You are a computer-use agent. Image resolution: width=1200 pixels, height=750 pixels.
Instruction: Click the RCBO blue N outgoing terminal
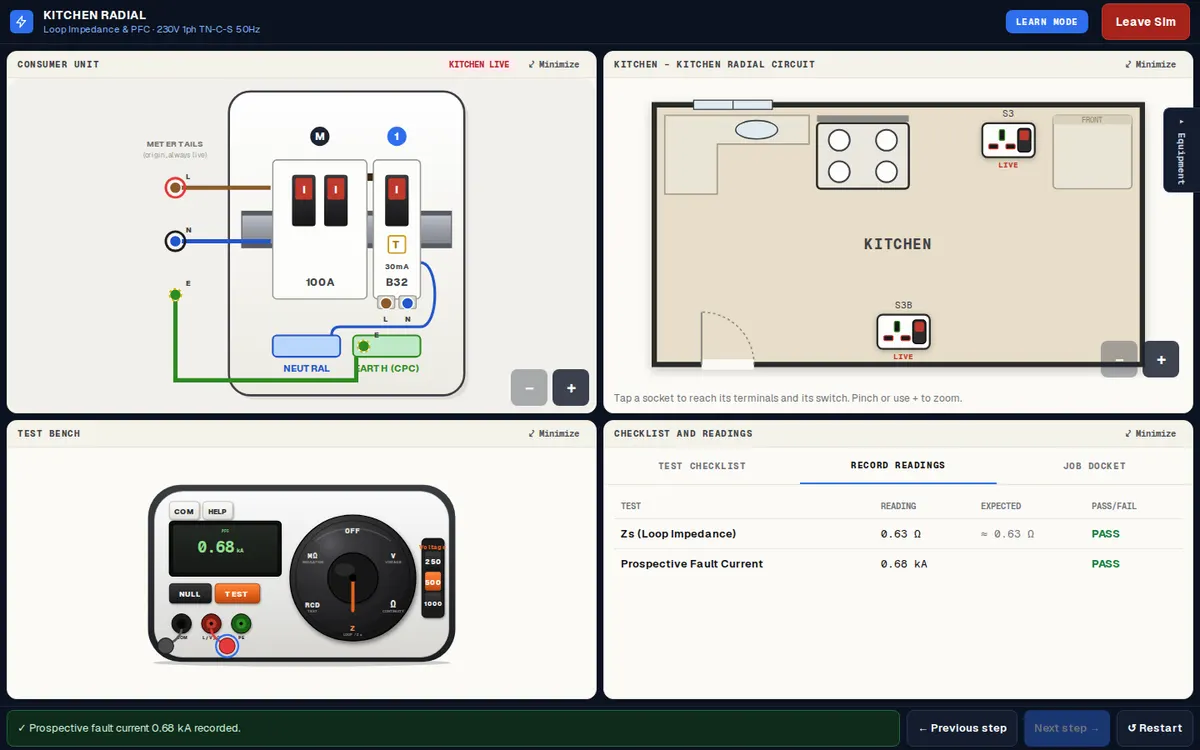coord(407,303)
